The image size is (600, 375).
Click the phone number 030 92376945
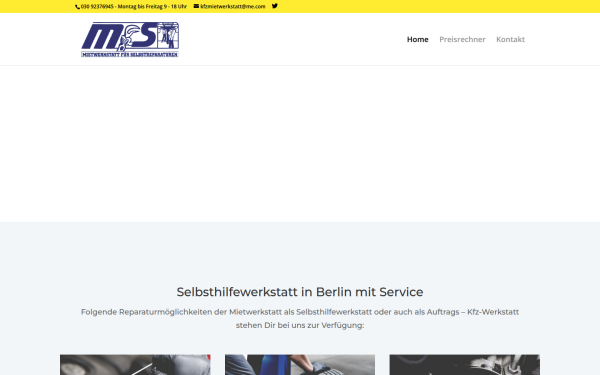pos(97,7)
